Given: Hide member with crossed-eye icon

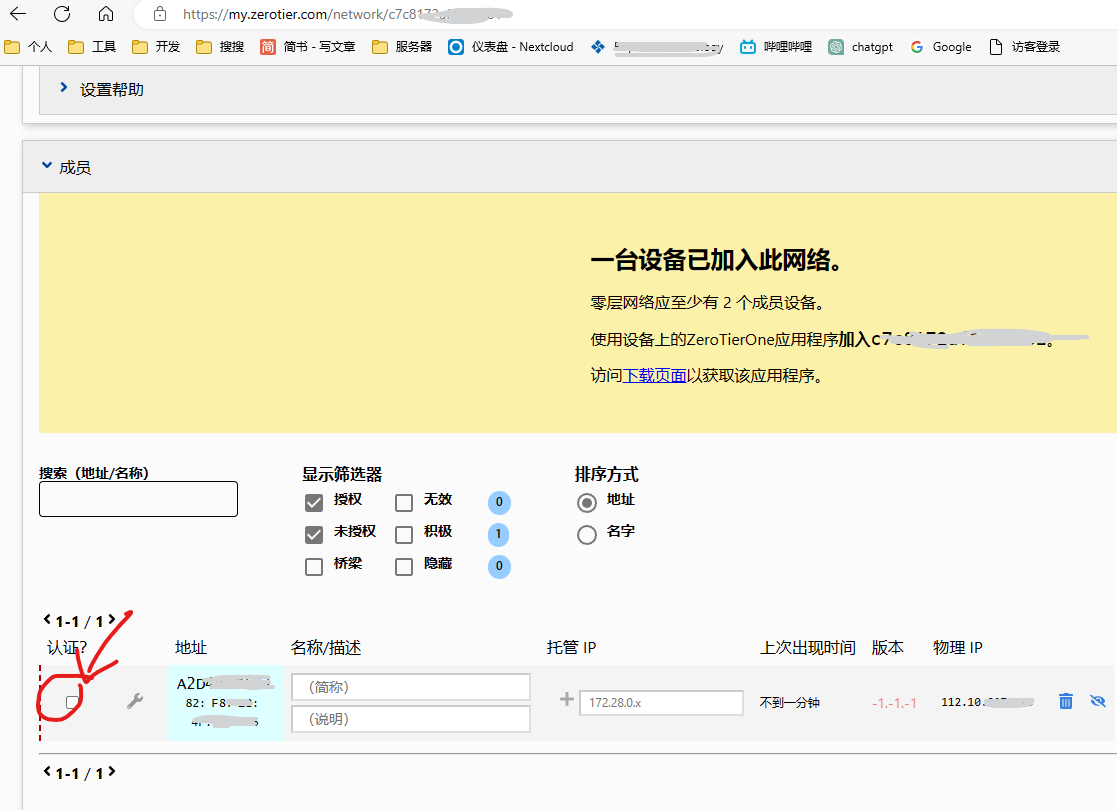Looking at the screenshot, I should (1098, 701).
